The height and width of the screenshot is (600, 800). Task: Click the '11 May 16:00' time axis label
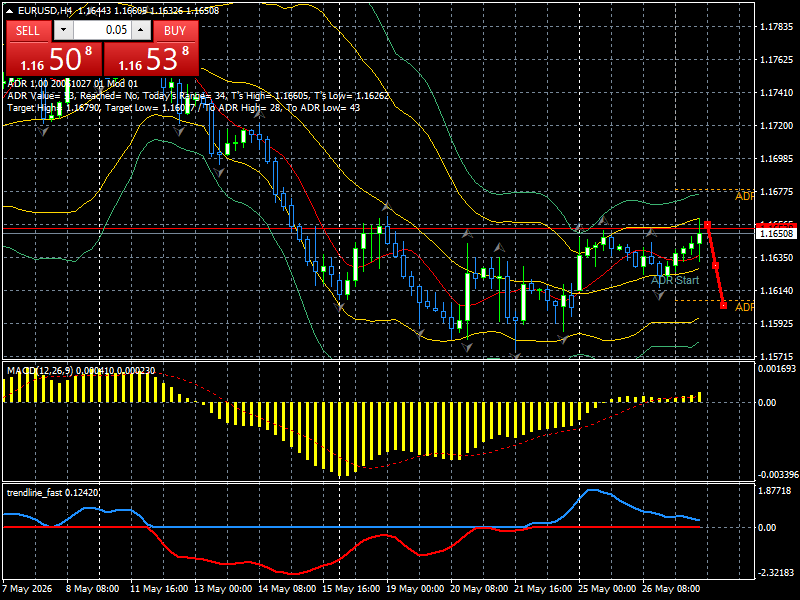pyautogui.click(x=159, y=589)
